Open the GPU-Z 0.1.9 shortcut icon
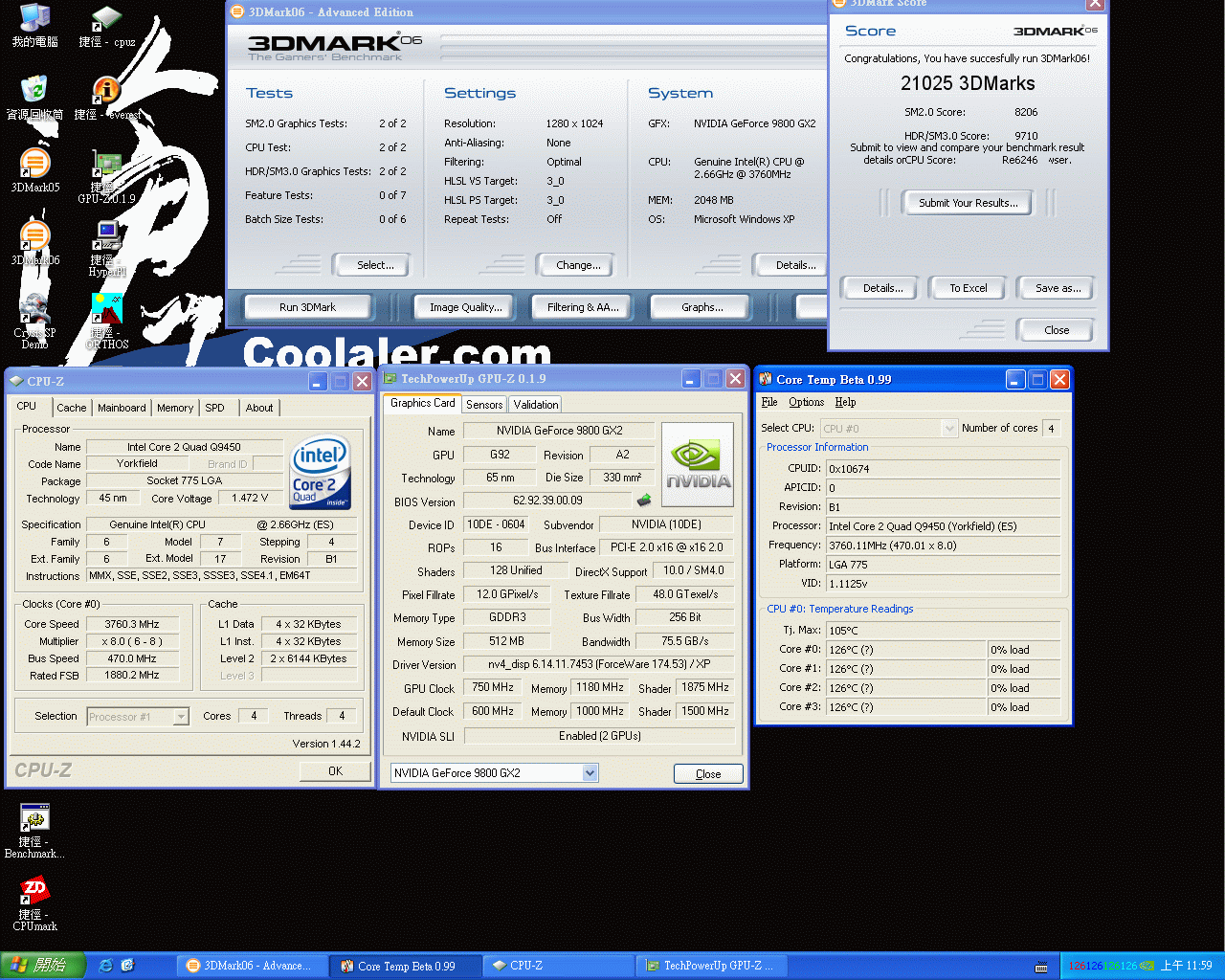1225x980 pixels. click(106, 177)
